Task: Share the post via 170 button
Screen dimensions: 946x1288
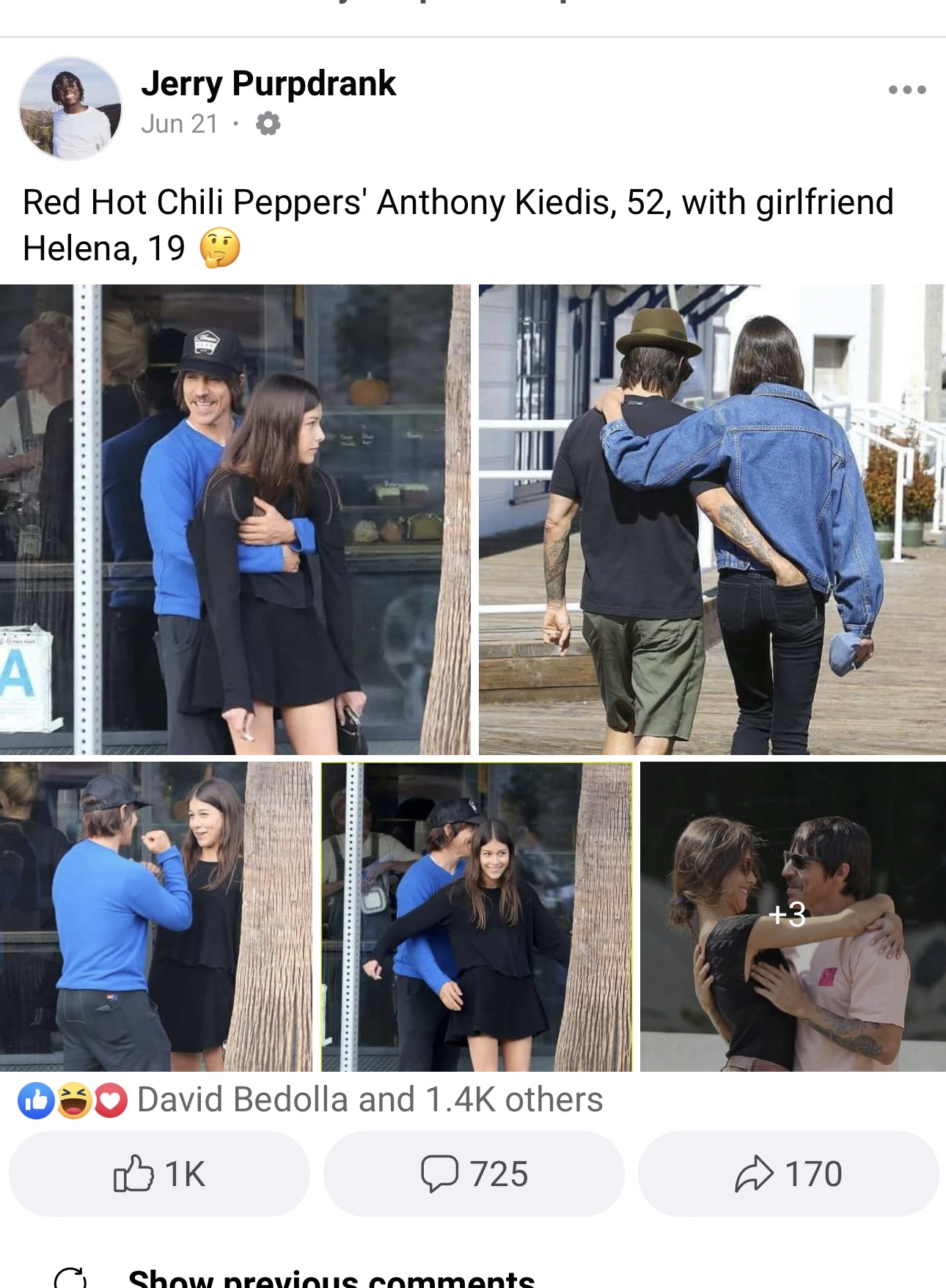Action: (x=788, y=1174)
